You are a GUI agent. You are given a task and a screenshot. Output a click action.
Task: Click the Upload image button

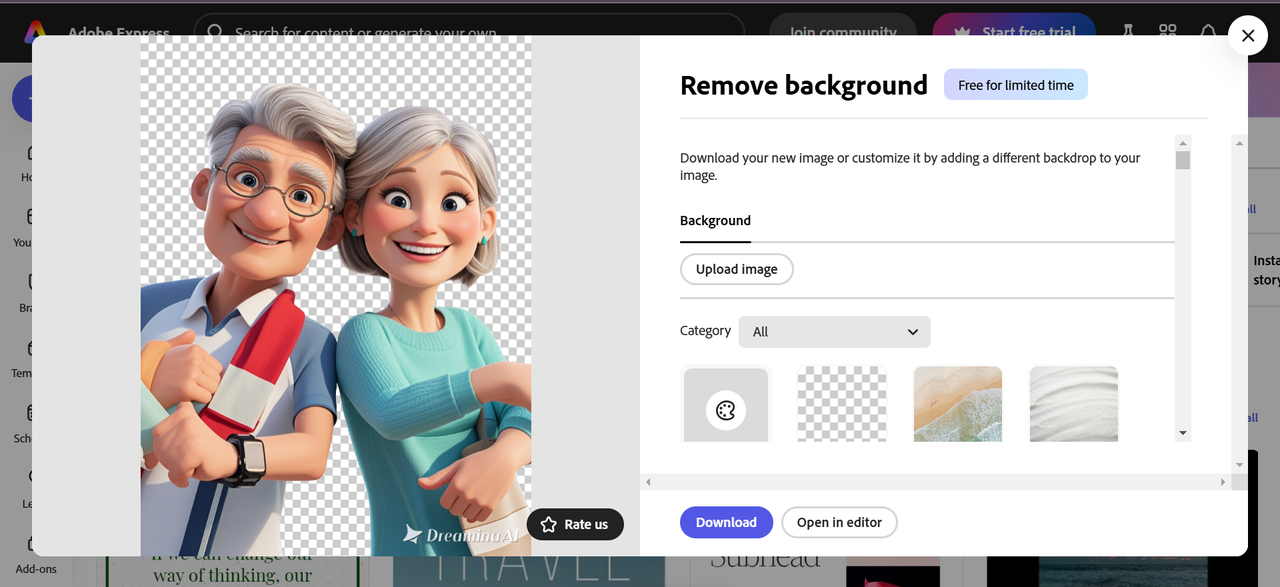736,269
